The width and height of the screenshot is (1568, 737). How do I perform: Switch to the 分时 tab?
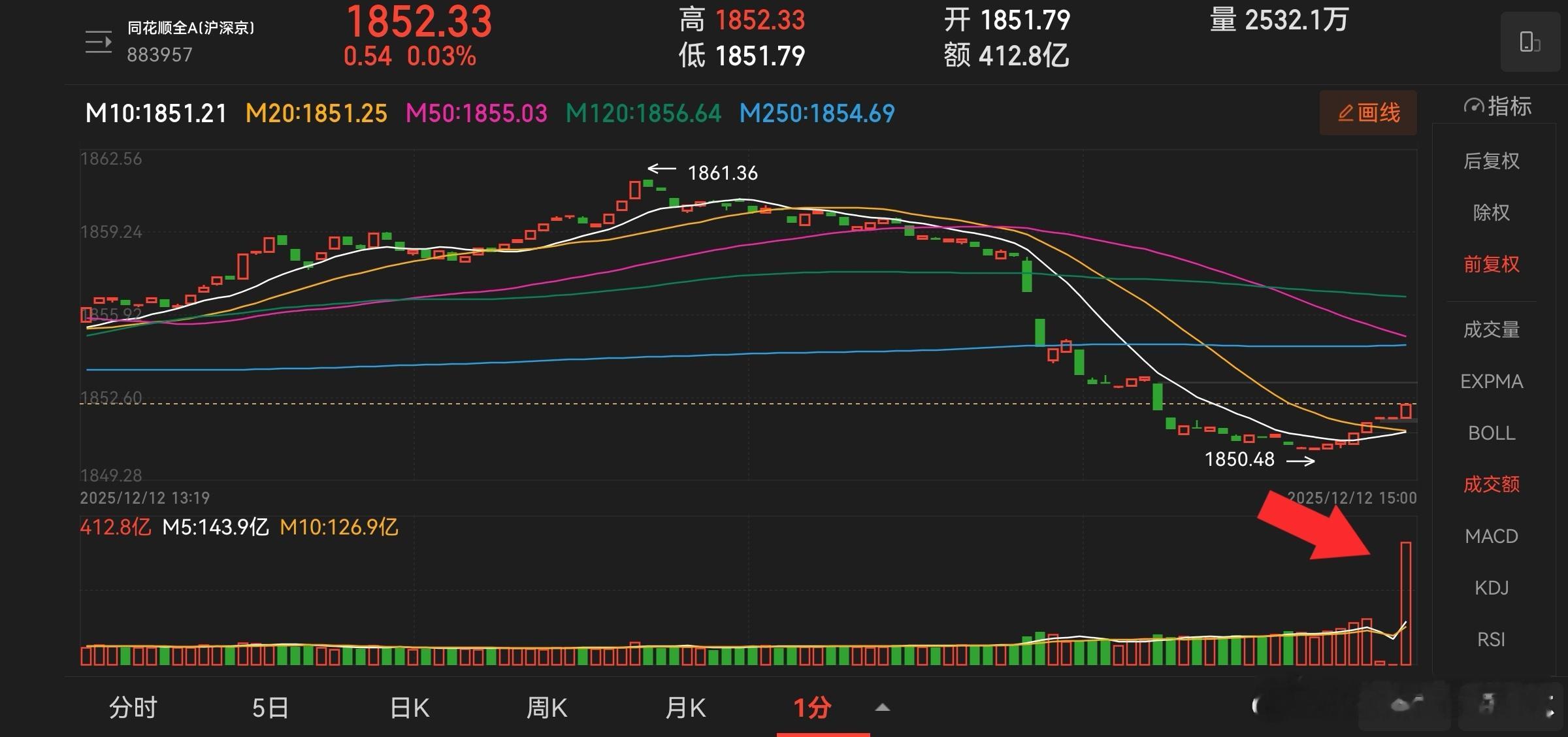133,708
